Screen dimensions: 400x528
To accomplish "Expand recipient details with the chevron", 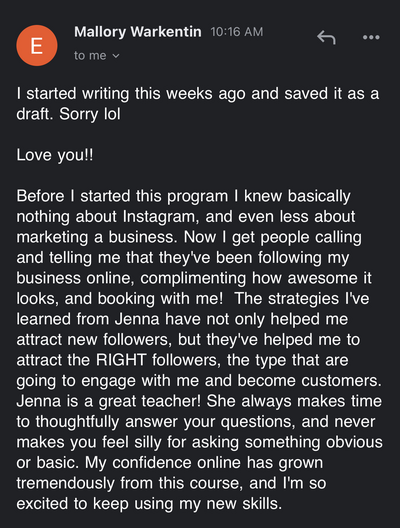I will [x=116, y=56].
